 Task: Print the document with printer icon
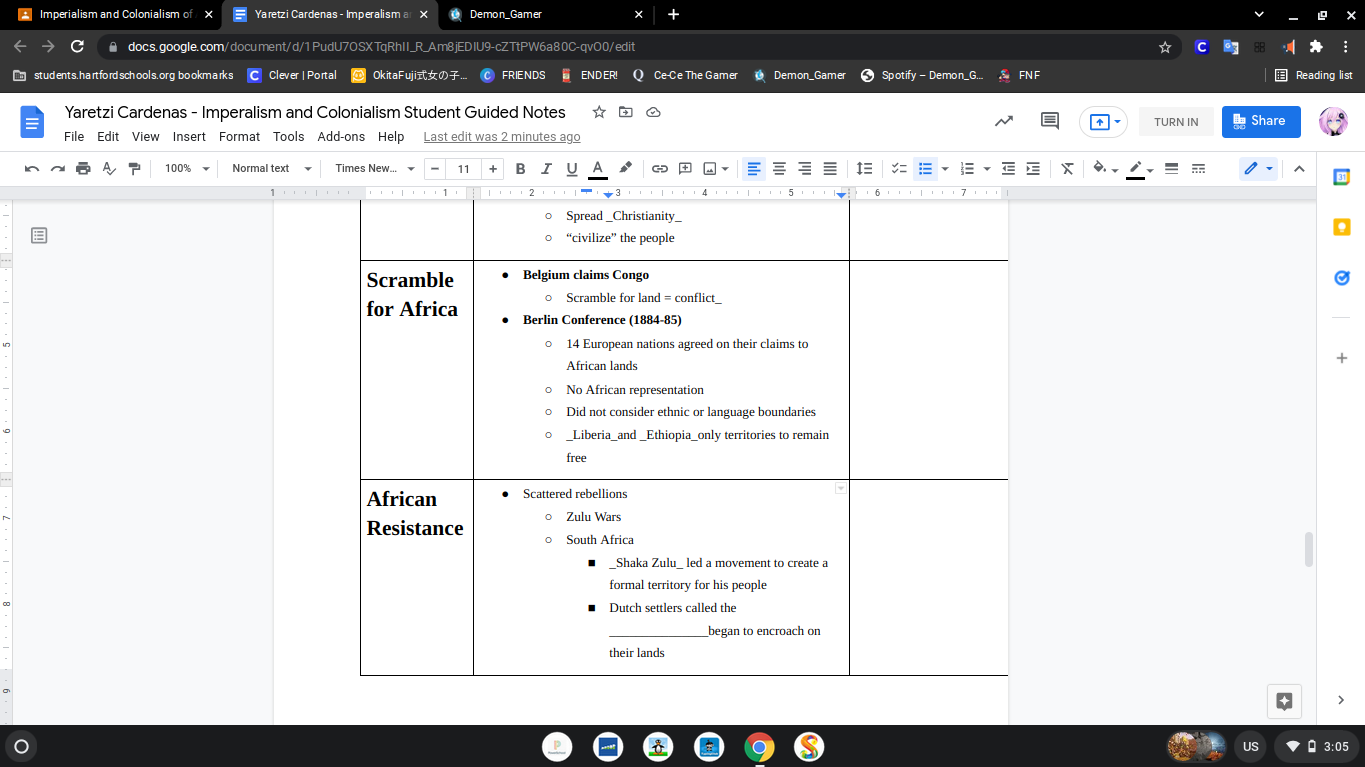click(83, 169)
